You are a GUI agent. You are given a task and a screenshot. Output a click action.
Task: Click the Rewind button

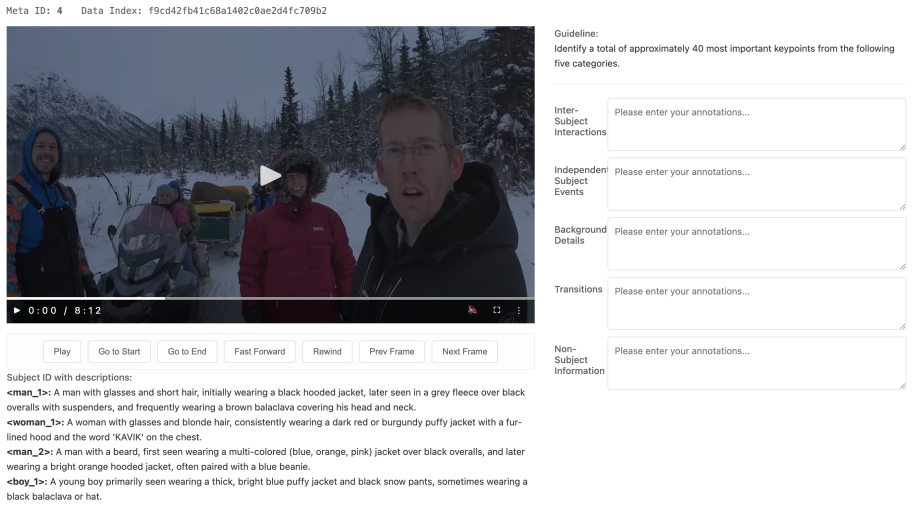point(327,352)
